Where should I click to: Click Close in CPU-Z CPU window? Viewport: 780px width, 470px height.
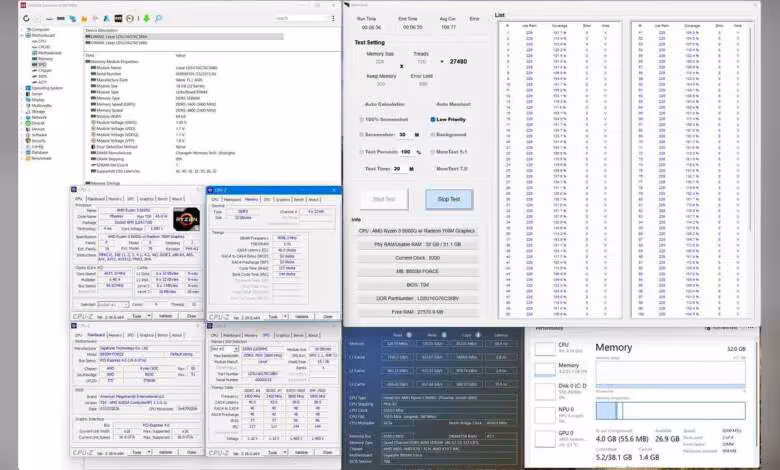192,316
